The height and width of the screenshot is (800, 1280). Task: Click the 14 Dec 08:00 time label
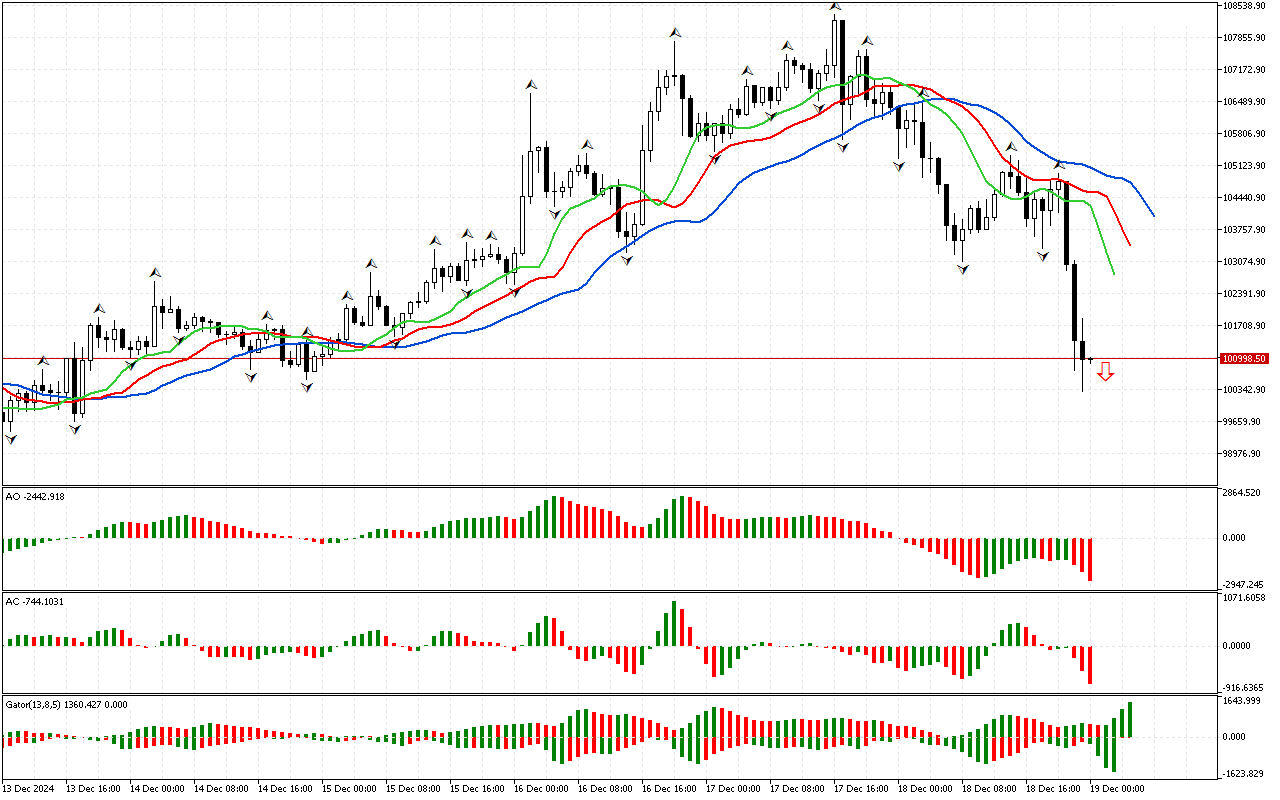[x=221, y=788]
